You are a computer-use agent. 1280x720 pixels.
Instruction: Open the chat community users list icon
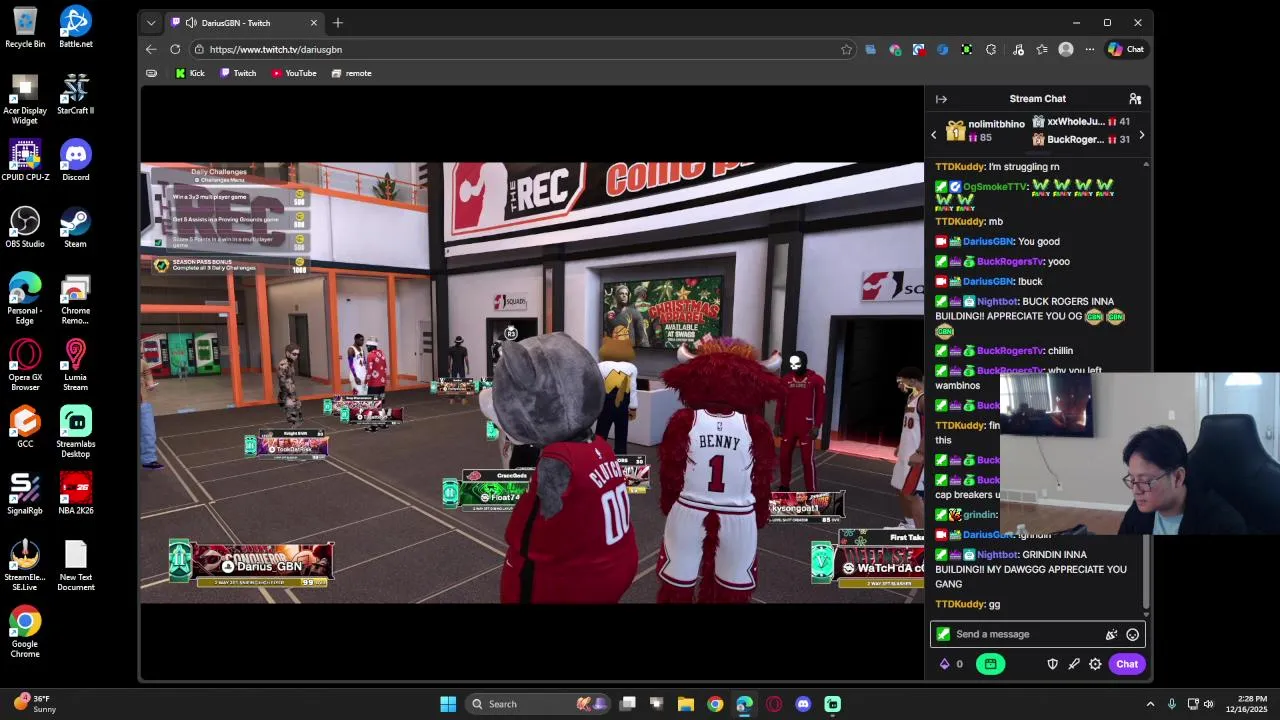1135,99
